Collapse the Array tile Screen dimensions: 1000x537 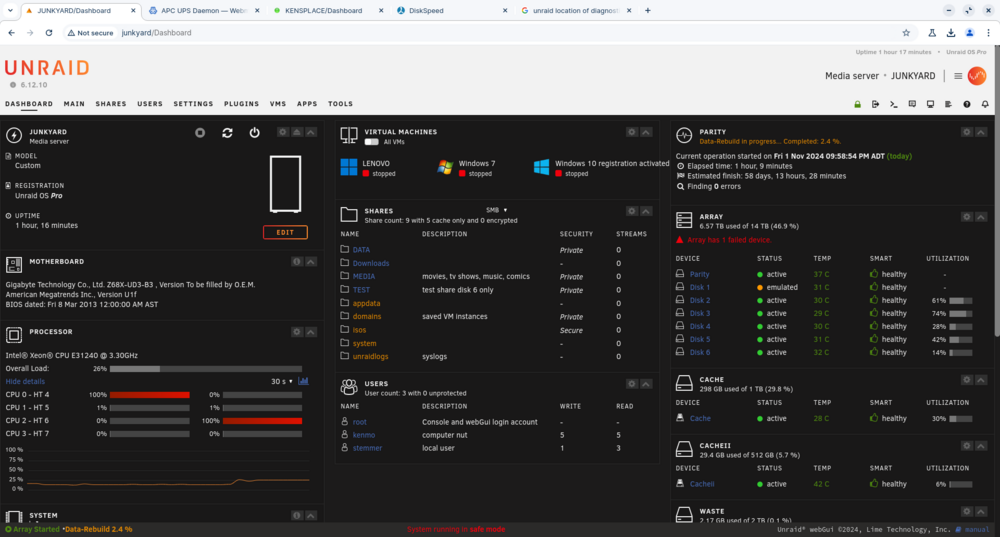tap(981, 217)
